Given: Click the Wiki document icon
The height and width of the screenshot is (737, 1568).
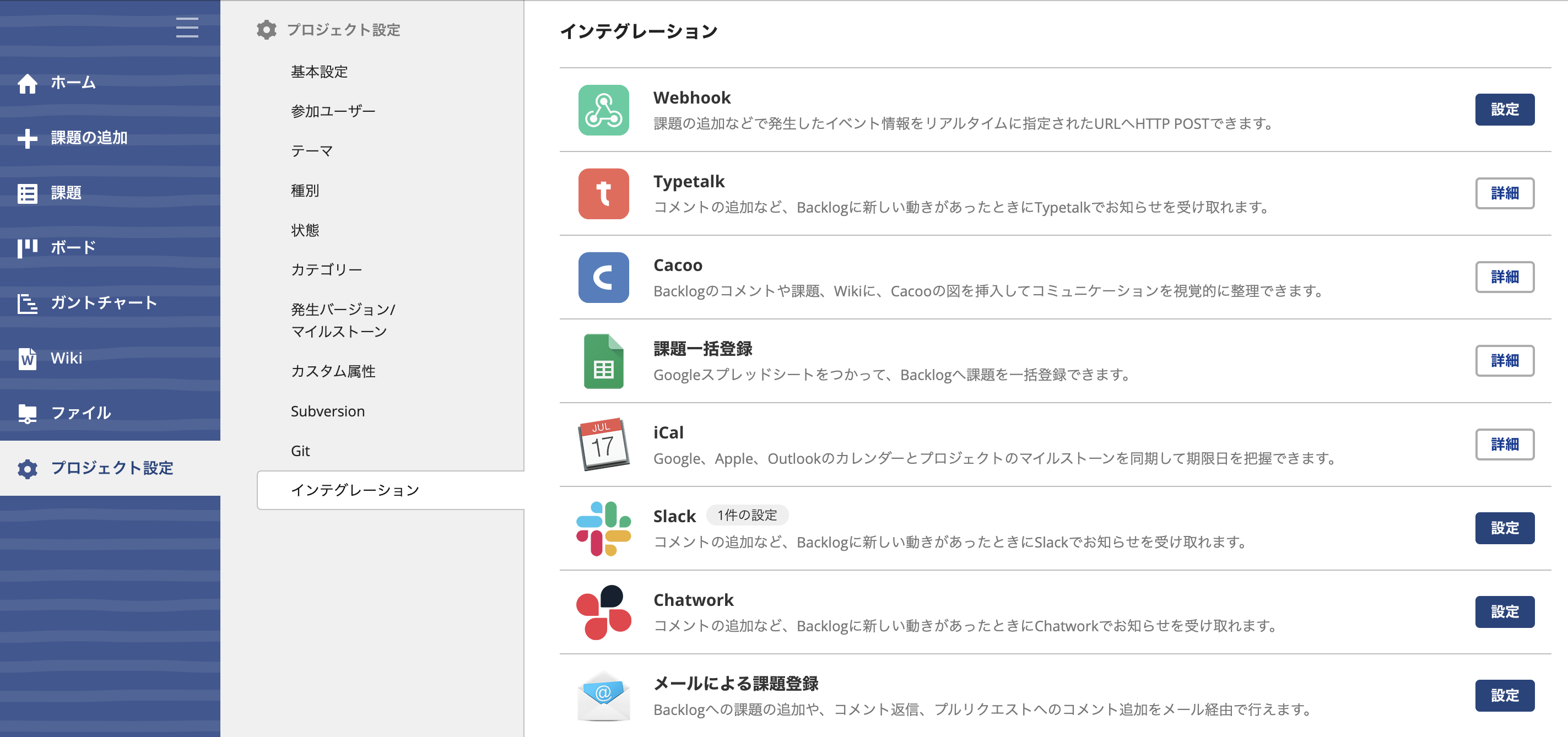Looking at the screenshot, I should [28, 359].
